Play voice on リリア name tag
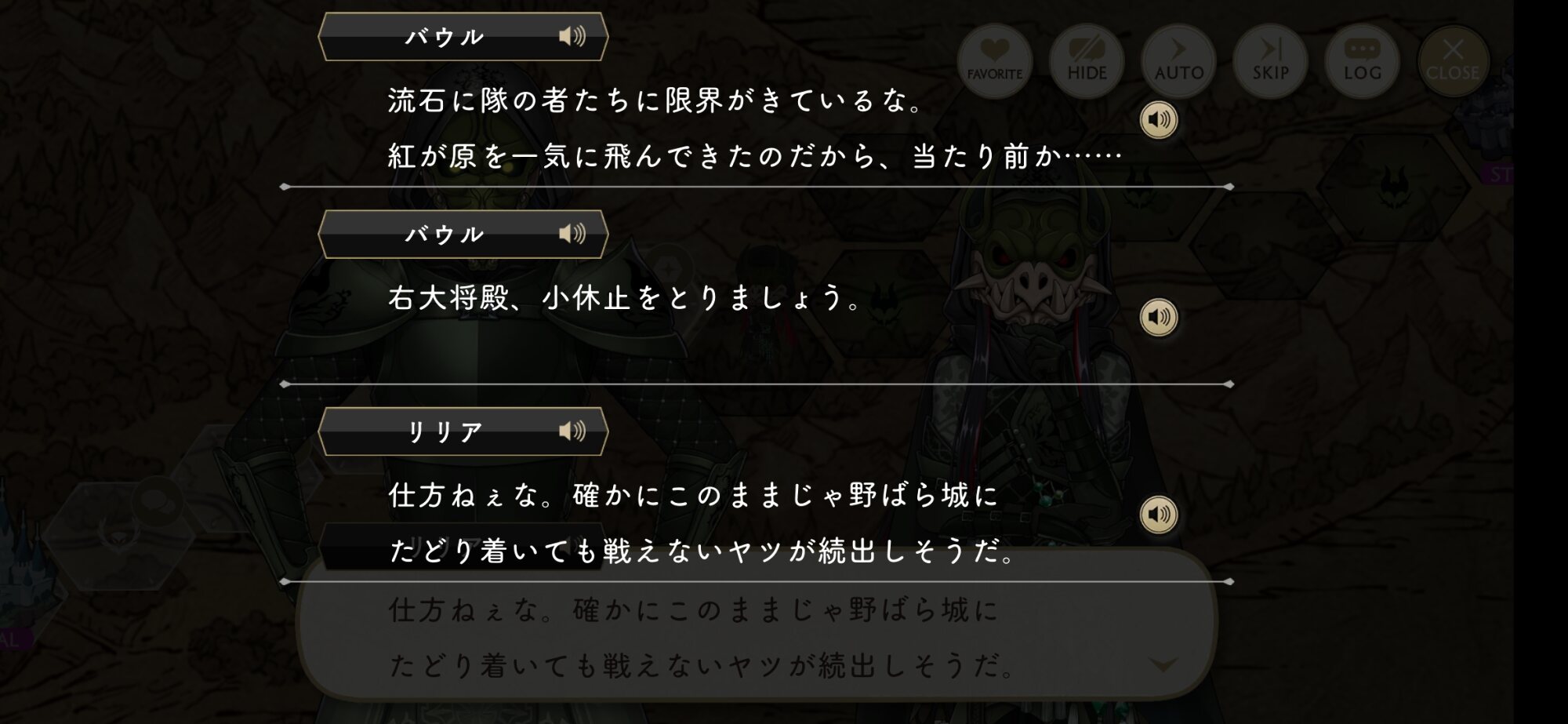The width and height of the screenshot is (1568, 724). click(572, 431)
